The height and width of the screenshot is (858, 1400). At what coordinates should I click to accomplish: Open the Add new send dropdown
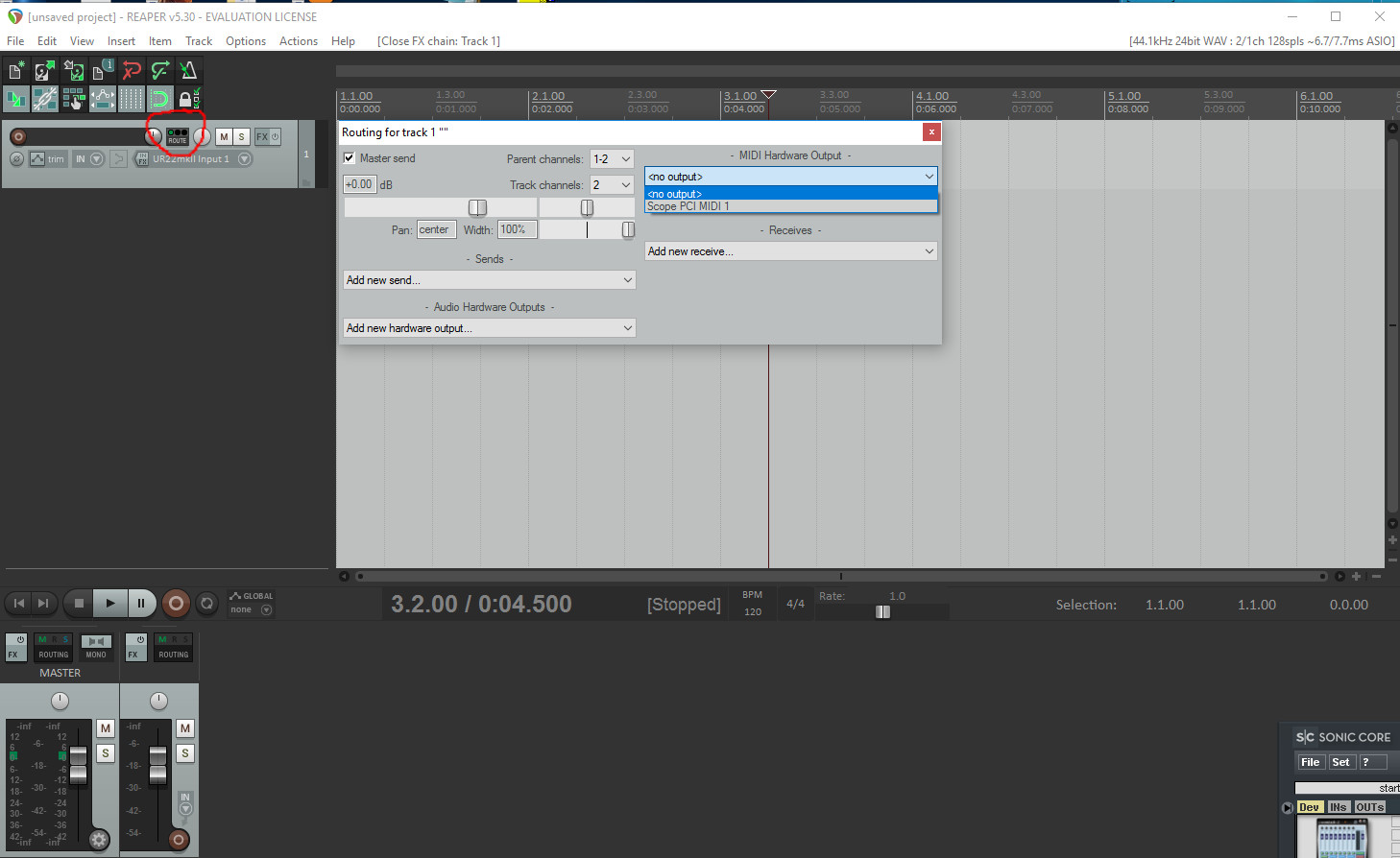[x=490, y=280]
